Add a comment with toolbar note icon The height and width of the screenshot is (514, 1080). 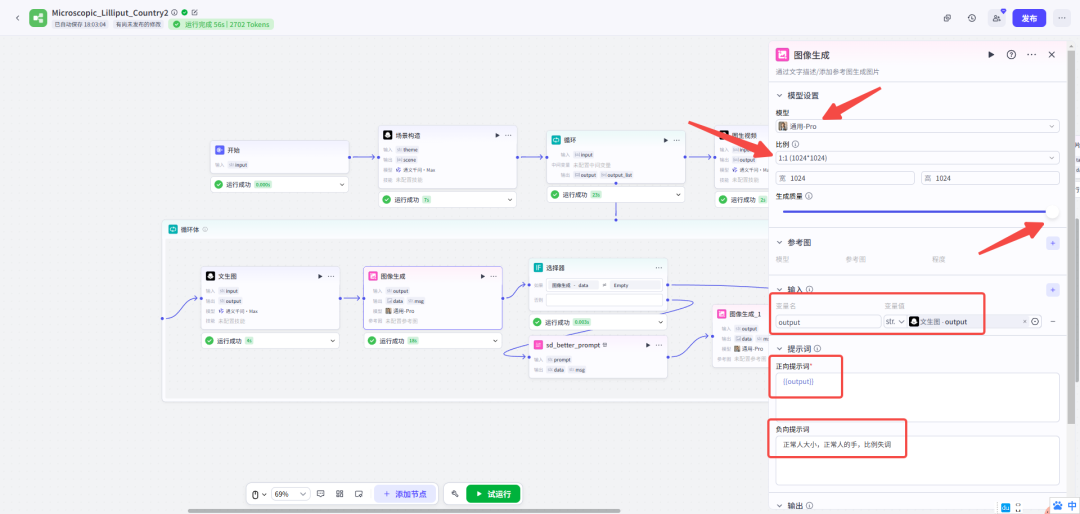(x=320, y=494)
